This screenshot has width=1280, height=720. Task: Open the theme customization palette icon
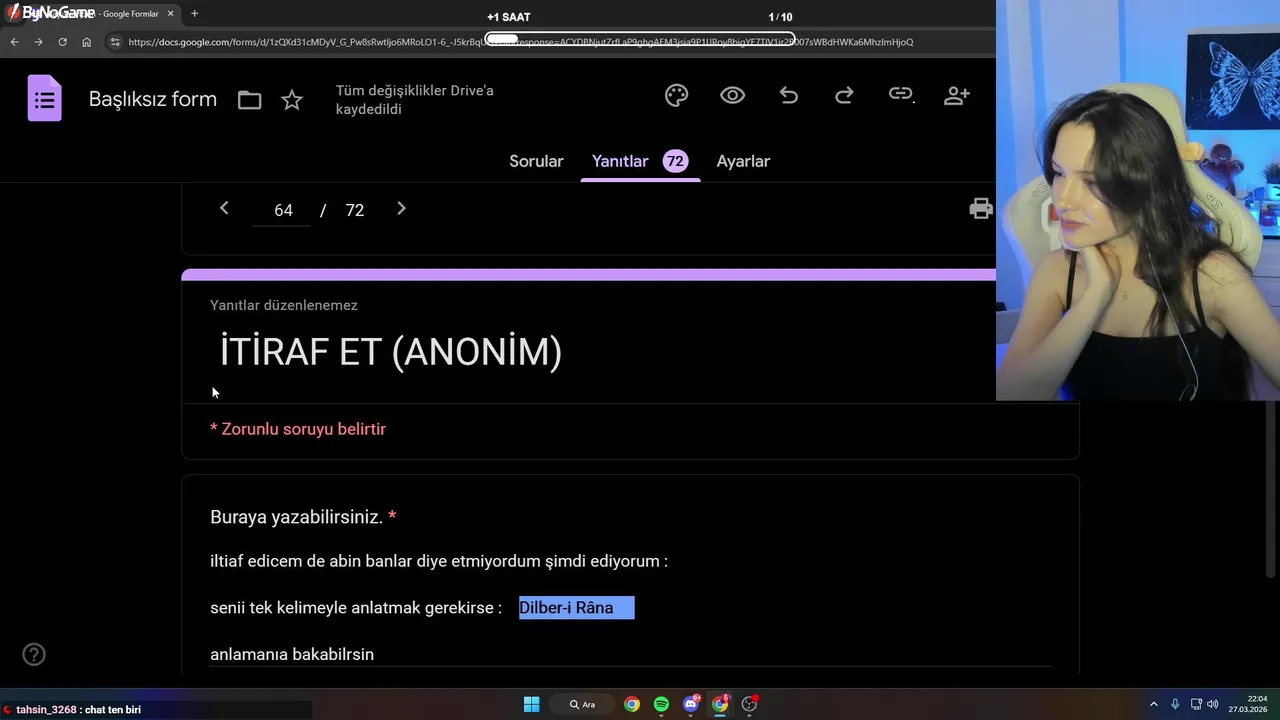point(677,95)
